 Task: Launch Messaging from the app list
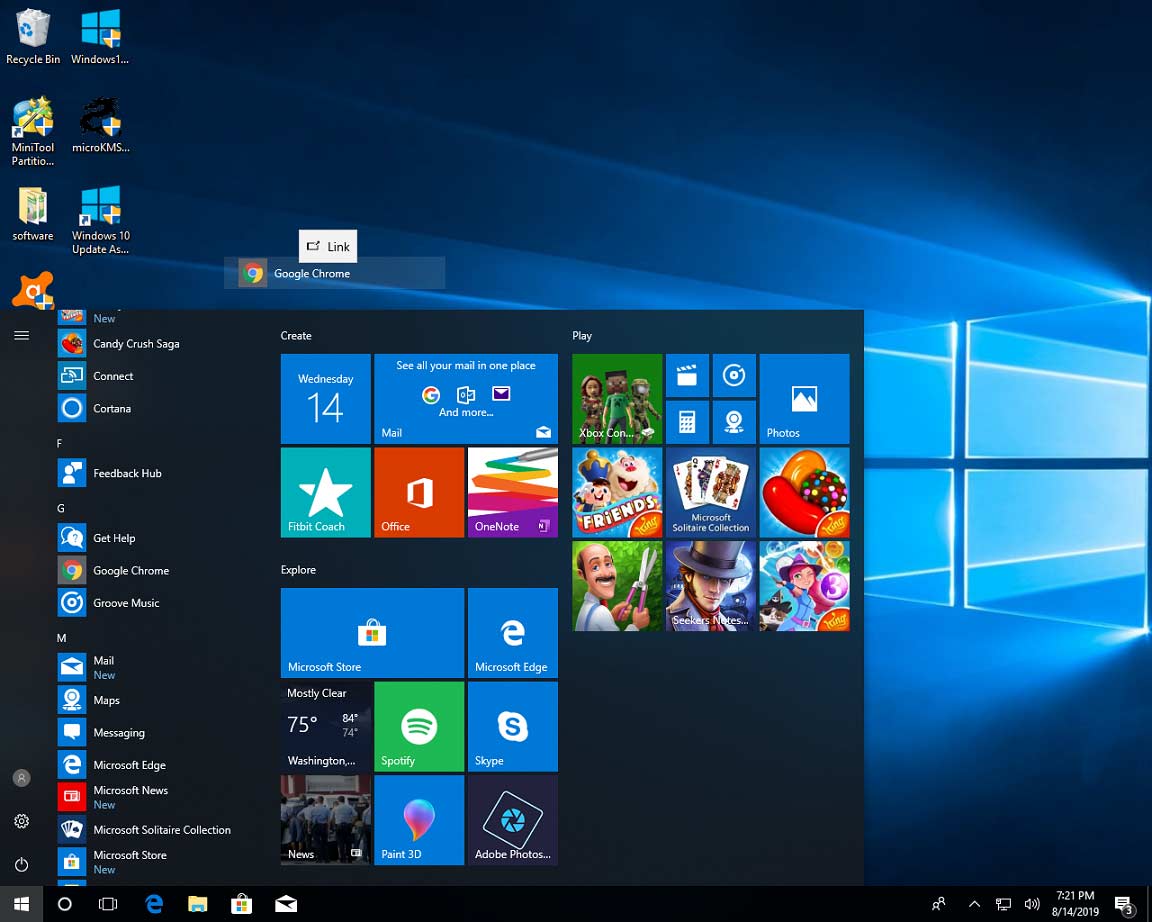coord(158,732)
